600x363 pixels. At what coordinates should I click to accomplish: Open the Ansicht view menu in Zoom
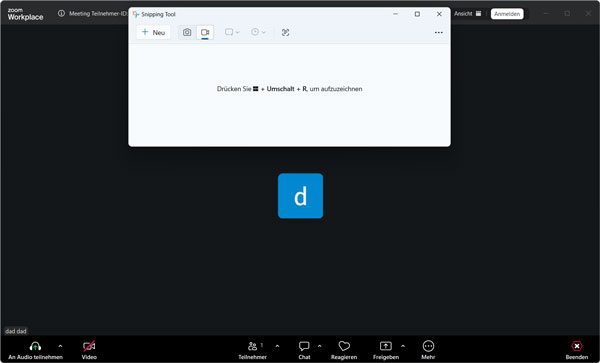tap(467, 14)
